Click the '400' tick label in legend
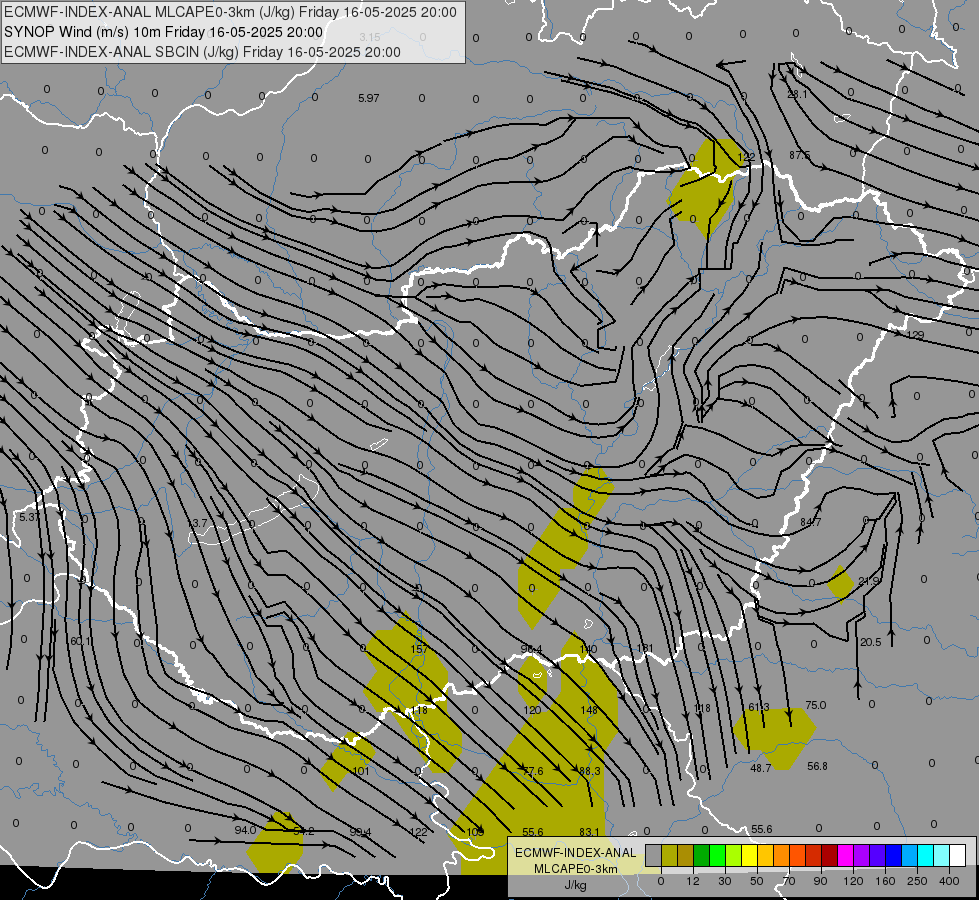Viewport: 979px width, 900px height. pos(949,881)
